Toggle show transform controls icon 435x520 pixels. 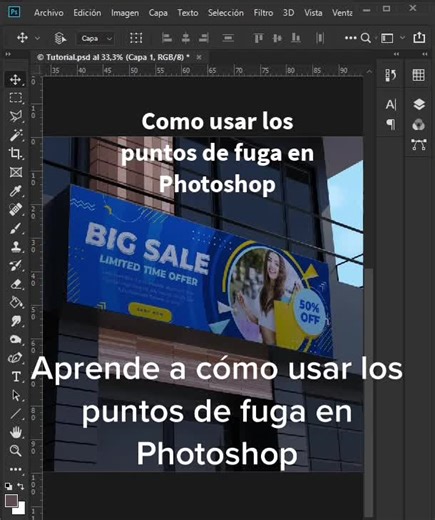[x=136, y=38]
